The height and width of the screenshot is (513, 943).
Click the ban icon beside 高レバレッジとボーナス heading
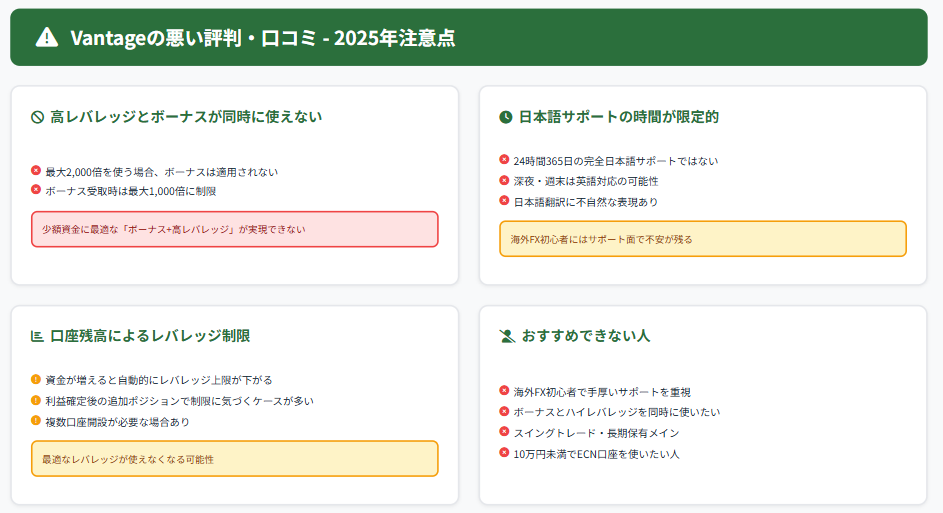(x=37, y=118)
